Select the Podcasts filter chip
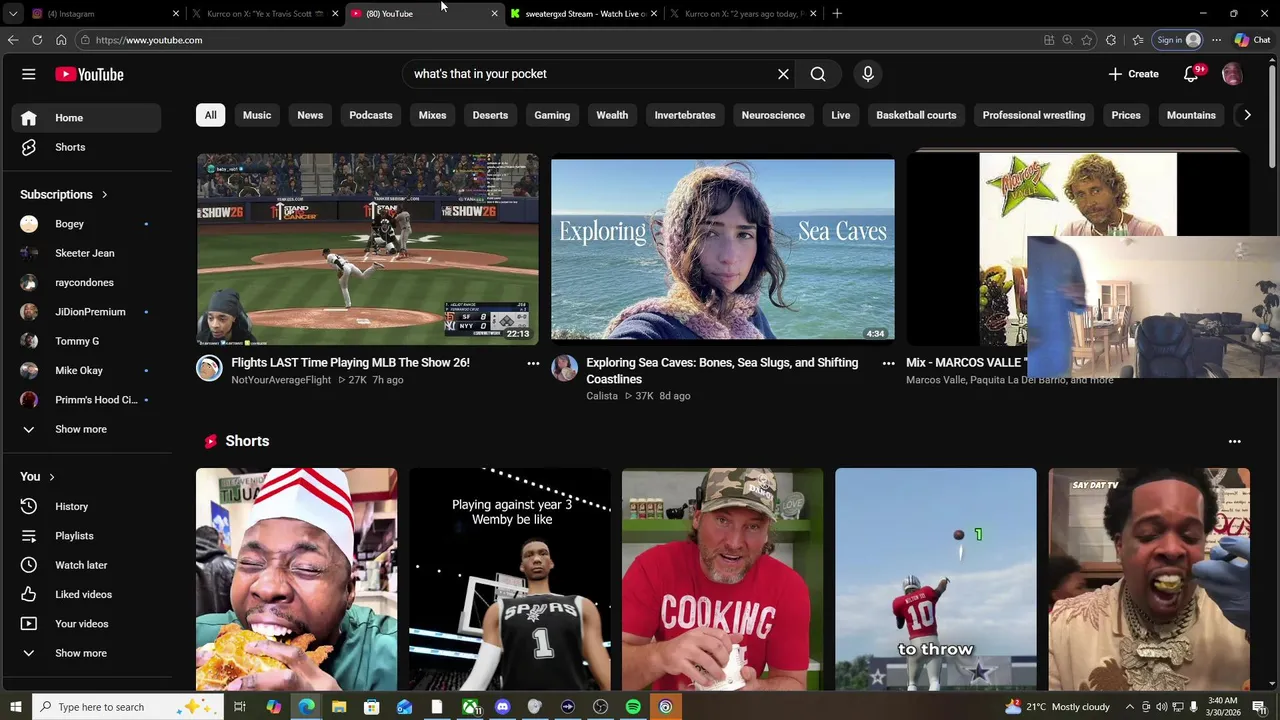The image size is (1280, 720). pyautogui.click(x=371, y=115)
